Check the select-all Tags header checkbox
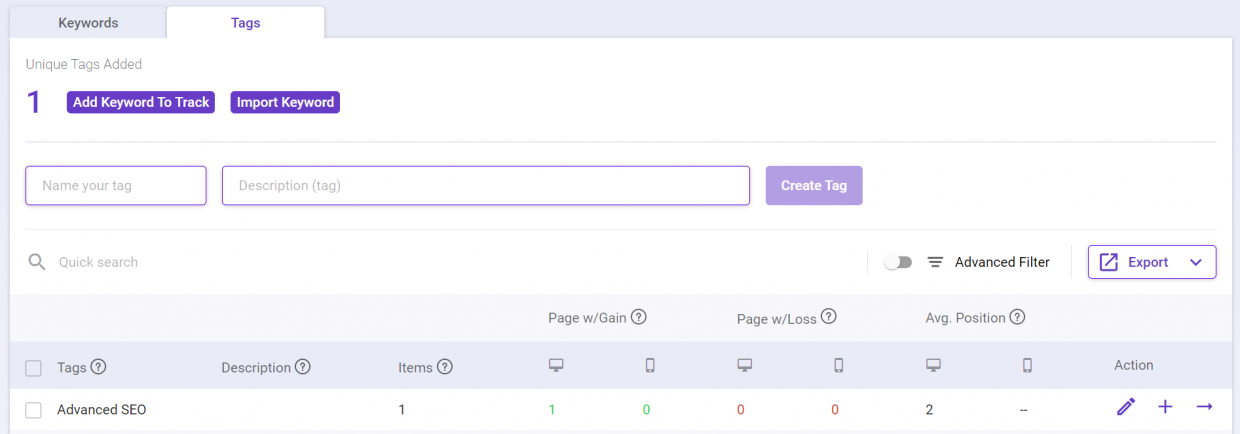This screenshot has width=1240, height=434. tap(33, 368)
